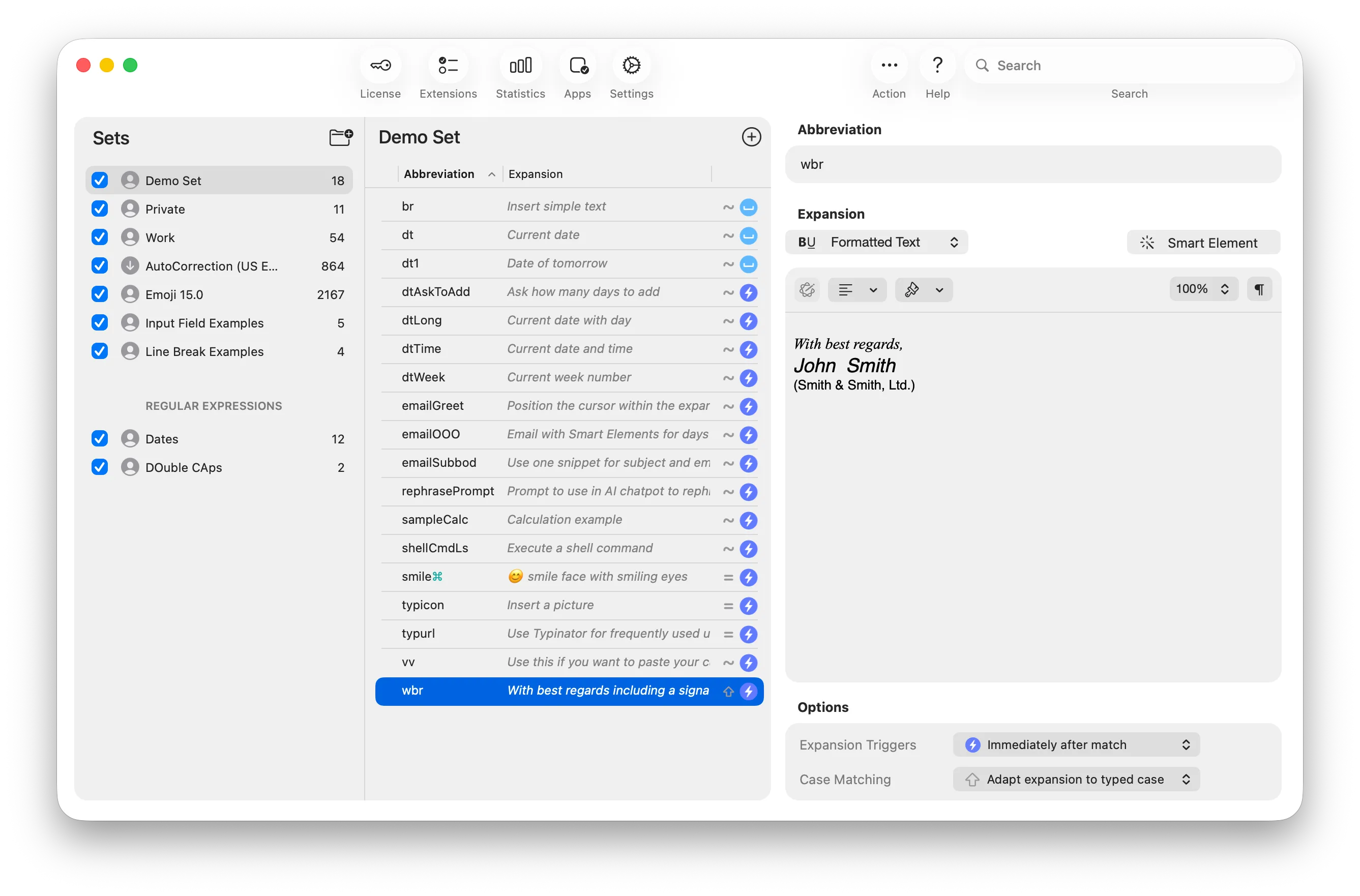The width and height of the screenshot is (1360, 896).
Task: View Statistics from the toolbar
Action: (520, 65)
